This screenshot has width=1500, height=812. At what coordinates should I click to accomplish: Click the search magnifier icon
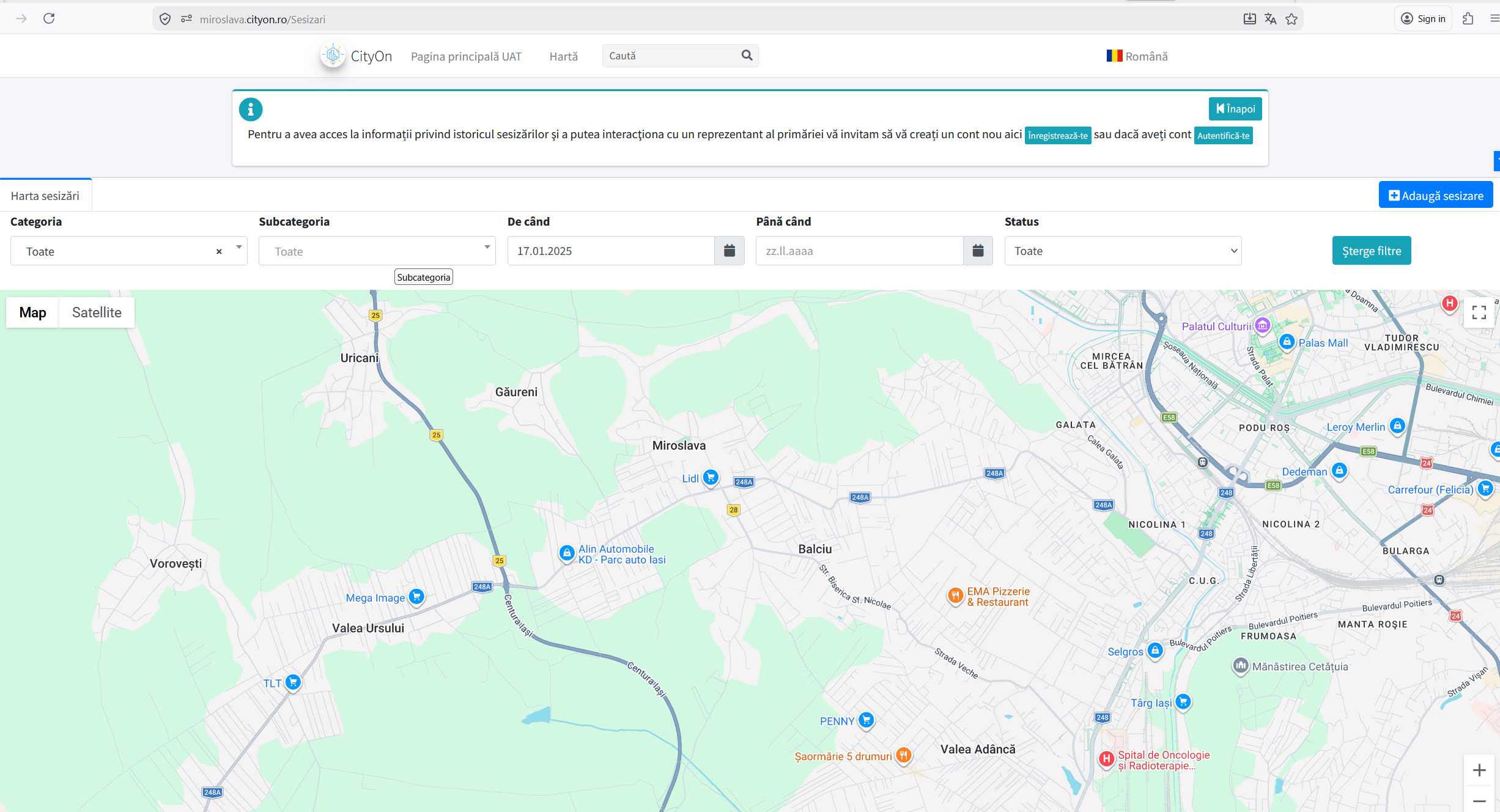747,56
